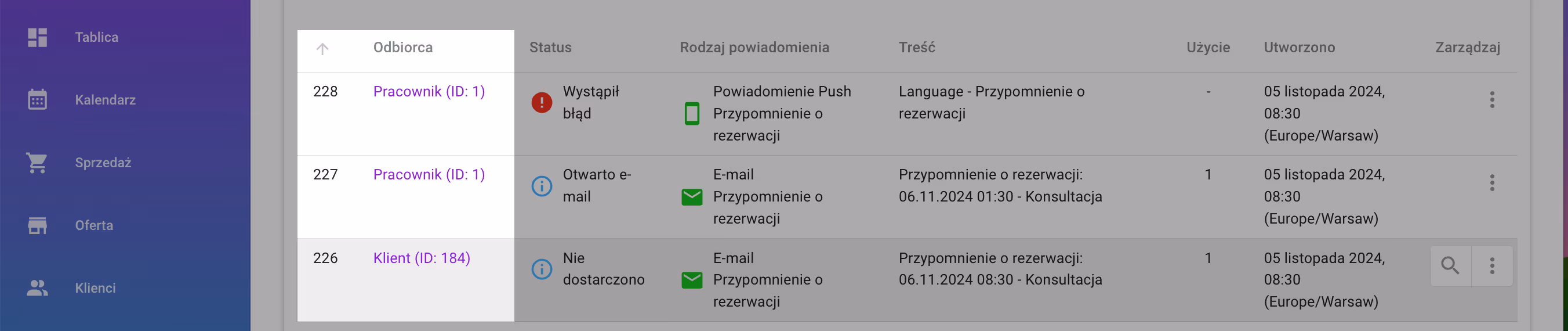1568x331 pixels.
Task: Open three-dot menu for notification 228
Action: click(x=1491, y=99)
